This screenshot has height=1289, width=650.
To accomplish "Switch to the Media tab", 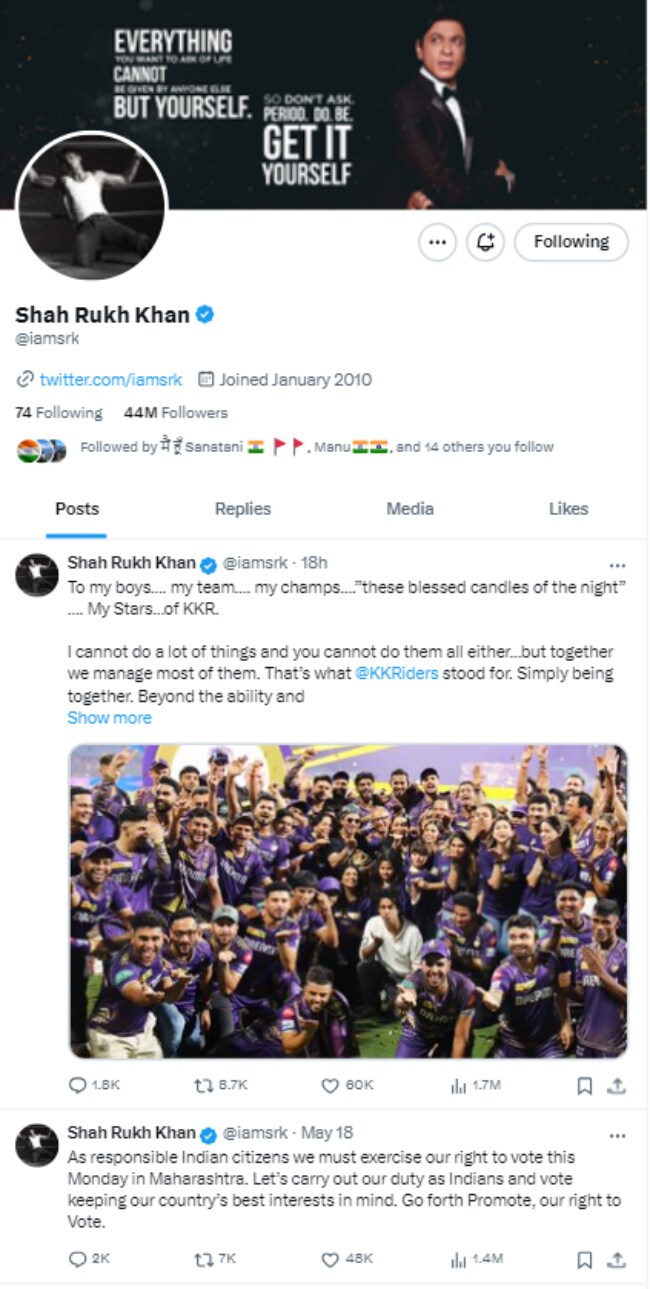I will [x=410, y=509].
